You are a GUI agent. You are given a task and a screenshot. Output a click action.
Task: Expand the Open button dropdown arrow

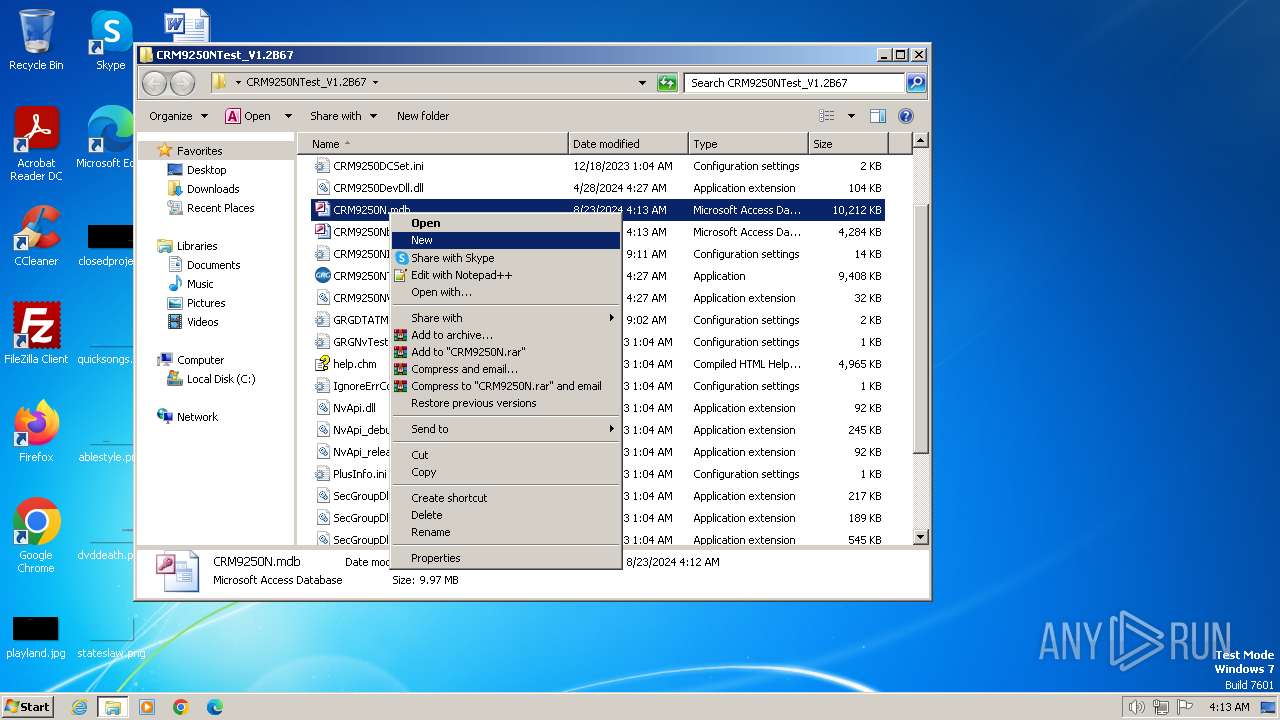[x=288, y=116]
